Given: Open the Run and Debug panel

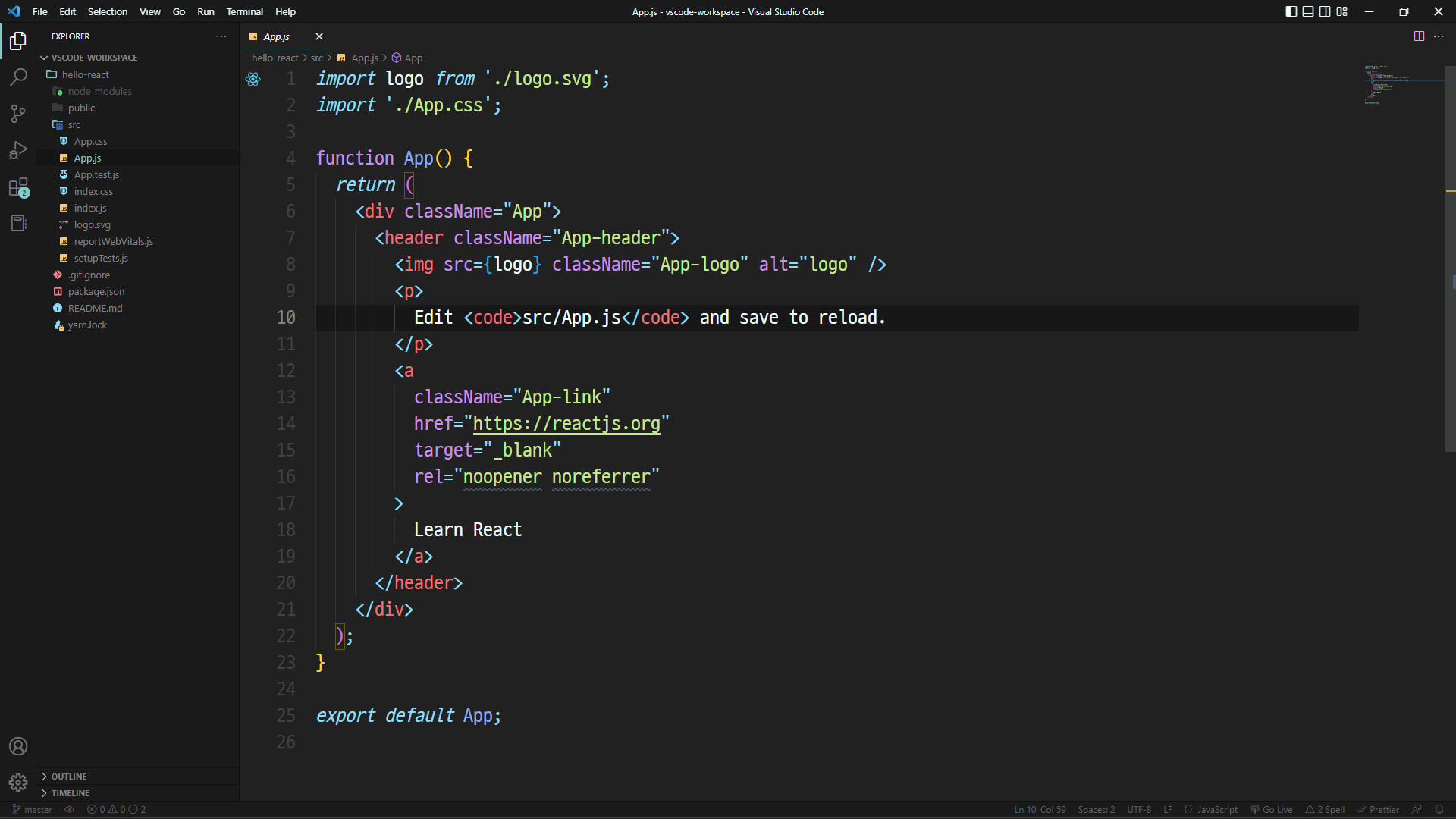Looking at the screenshot, I should click(x=18, y=151).
